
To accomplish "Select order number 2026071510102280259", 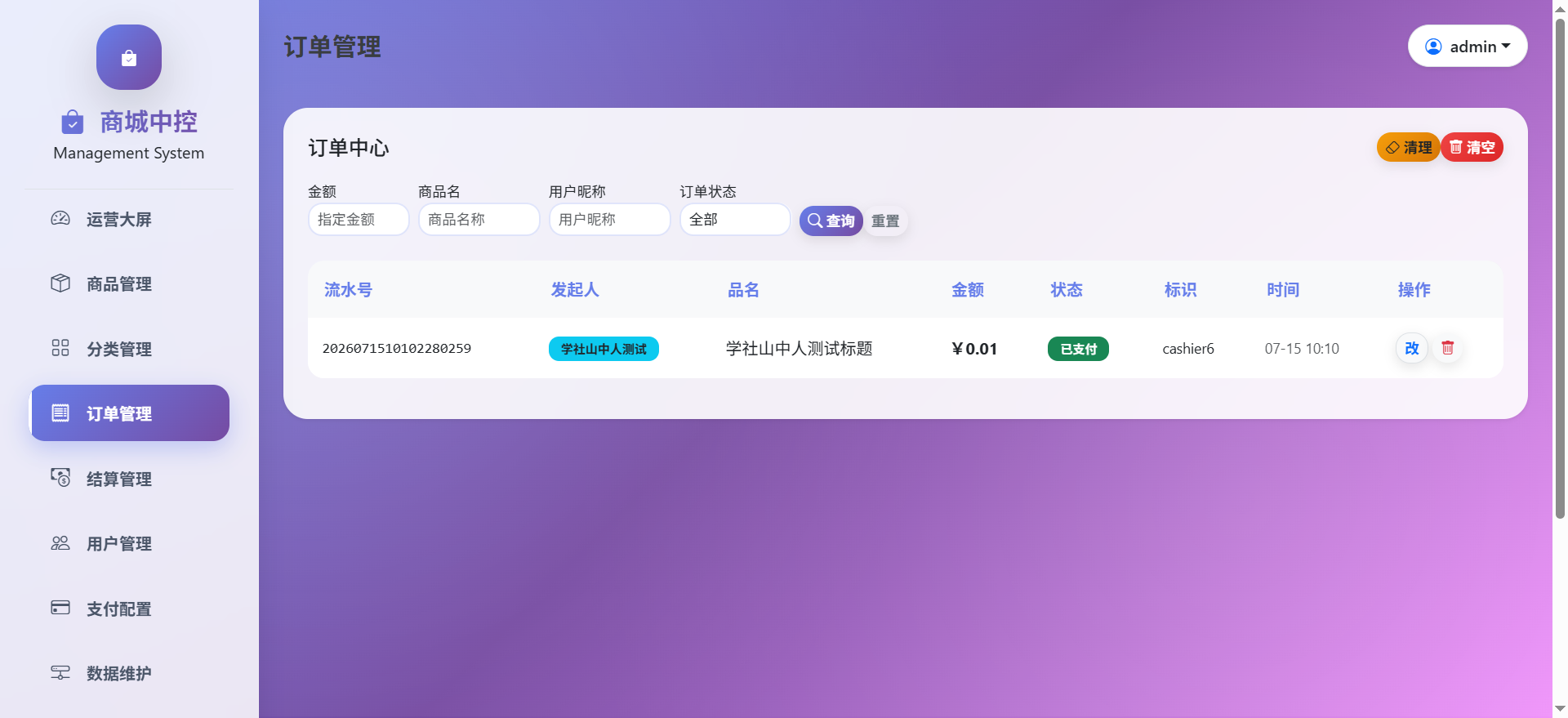I will point(397,348).
